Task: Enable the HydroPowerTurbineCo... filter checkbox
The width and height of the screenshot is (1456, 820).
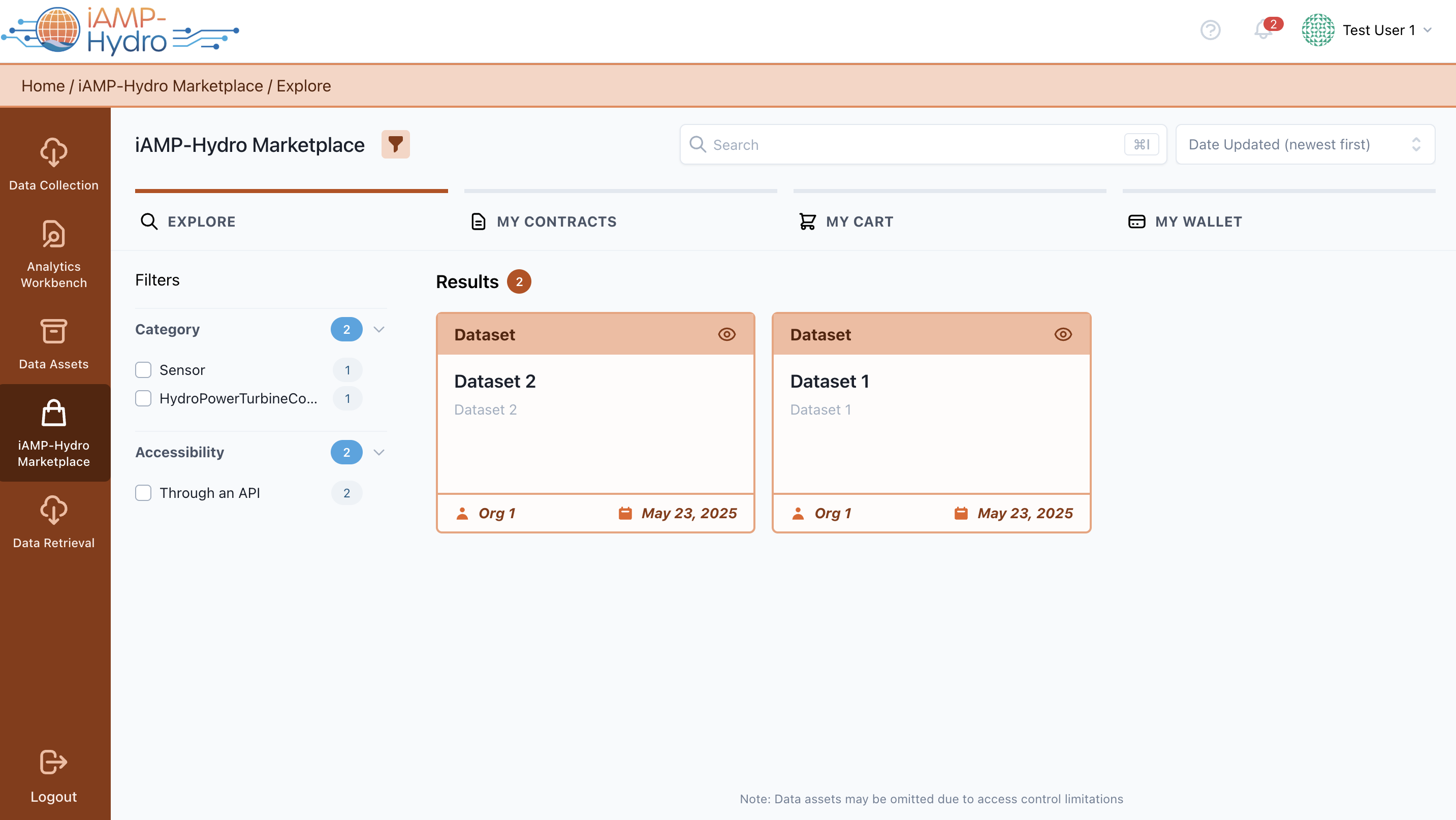Action: pyautogui.click(x=144, y=398)
